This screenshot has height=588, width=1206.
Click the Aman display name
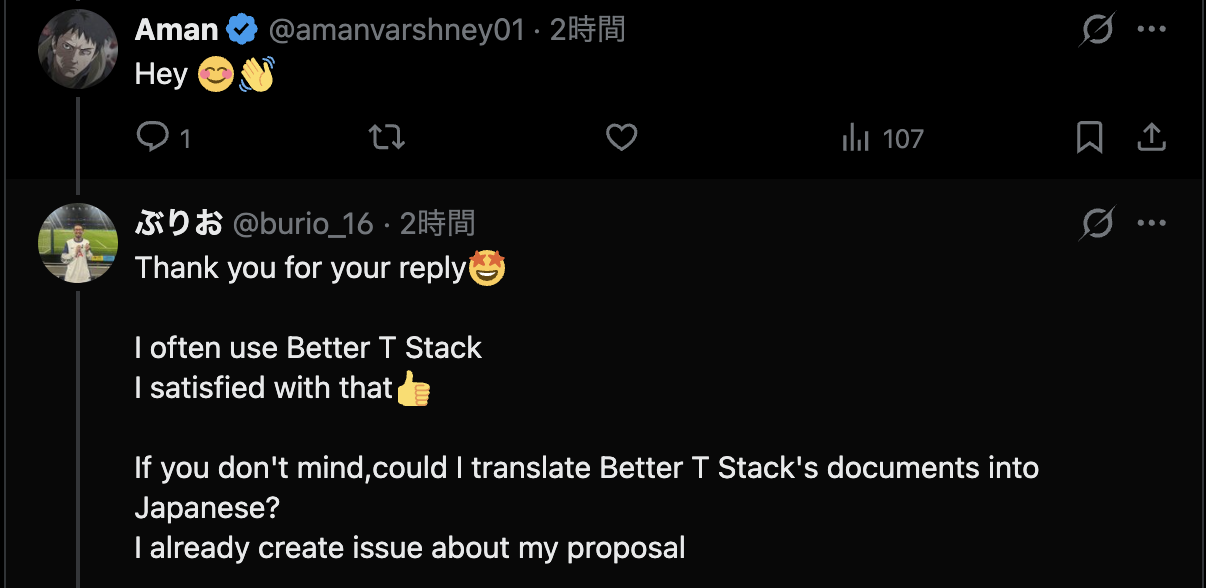[x=176, y=30]
